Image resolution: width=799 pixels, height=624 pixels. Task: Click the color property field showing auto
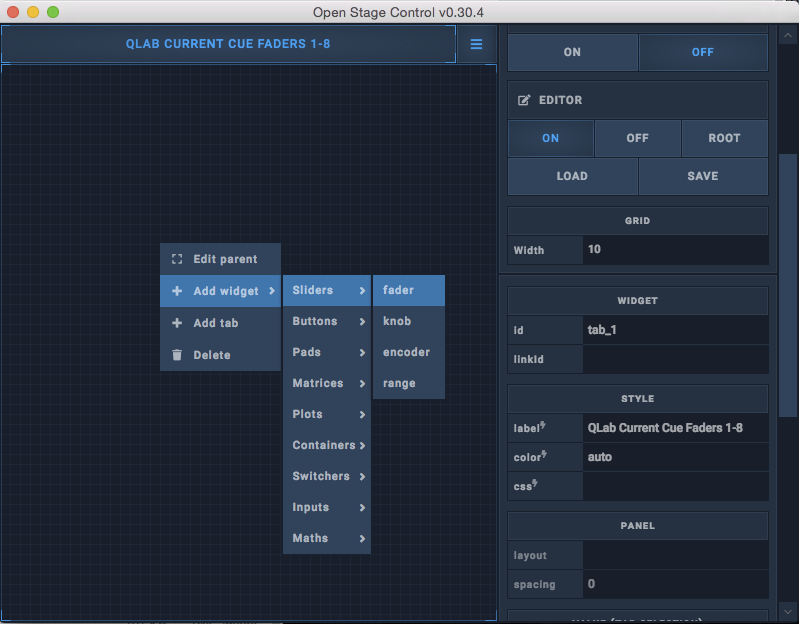(x=675, y=456)
